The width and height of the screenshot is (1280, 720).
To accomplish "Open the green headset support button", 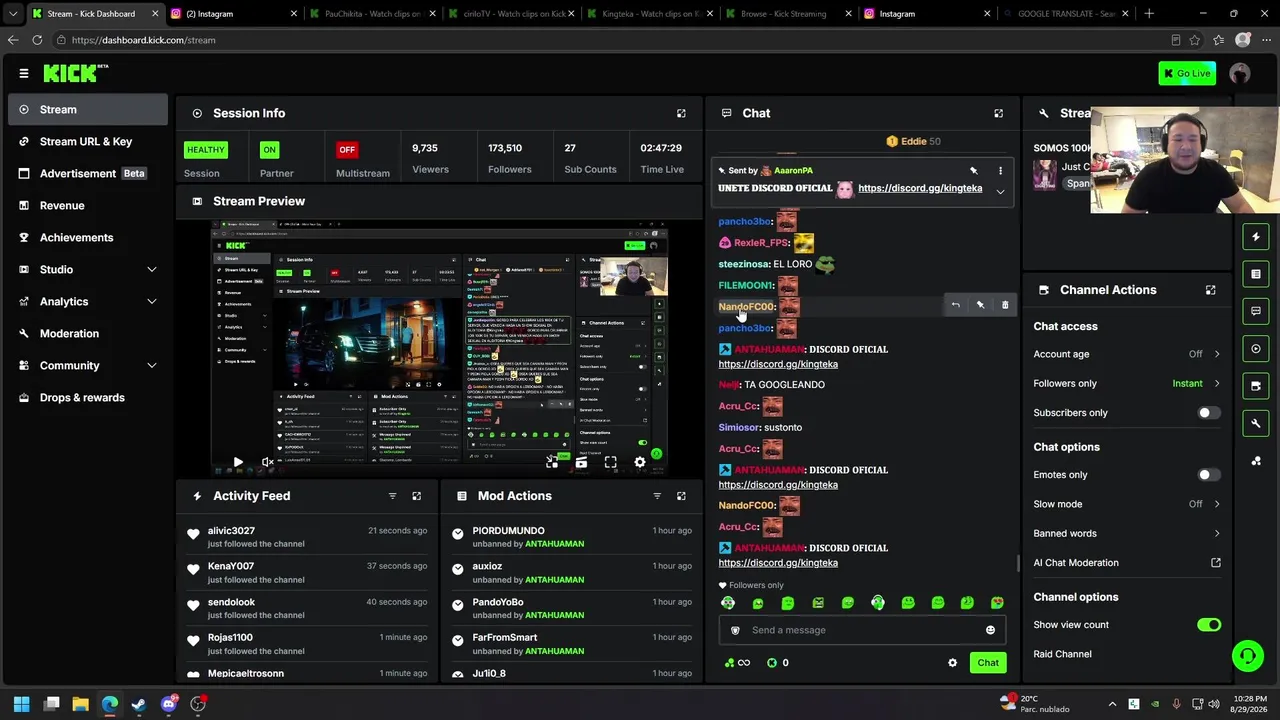I will click(1247, 656).
